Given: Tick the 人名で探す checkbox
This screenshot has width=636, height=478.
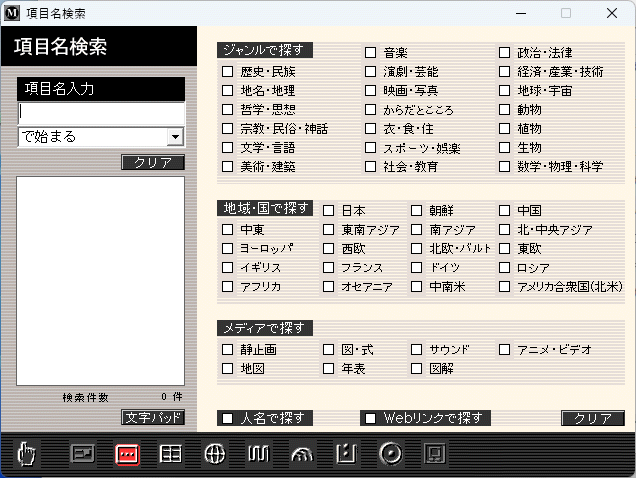Looking at the screenshot, I should pyautogui.click(x=228, y=418).
